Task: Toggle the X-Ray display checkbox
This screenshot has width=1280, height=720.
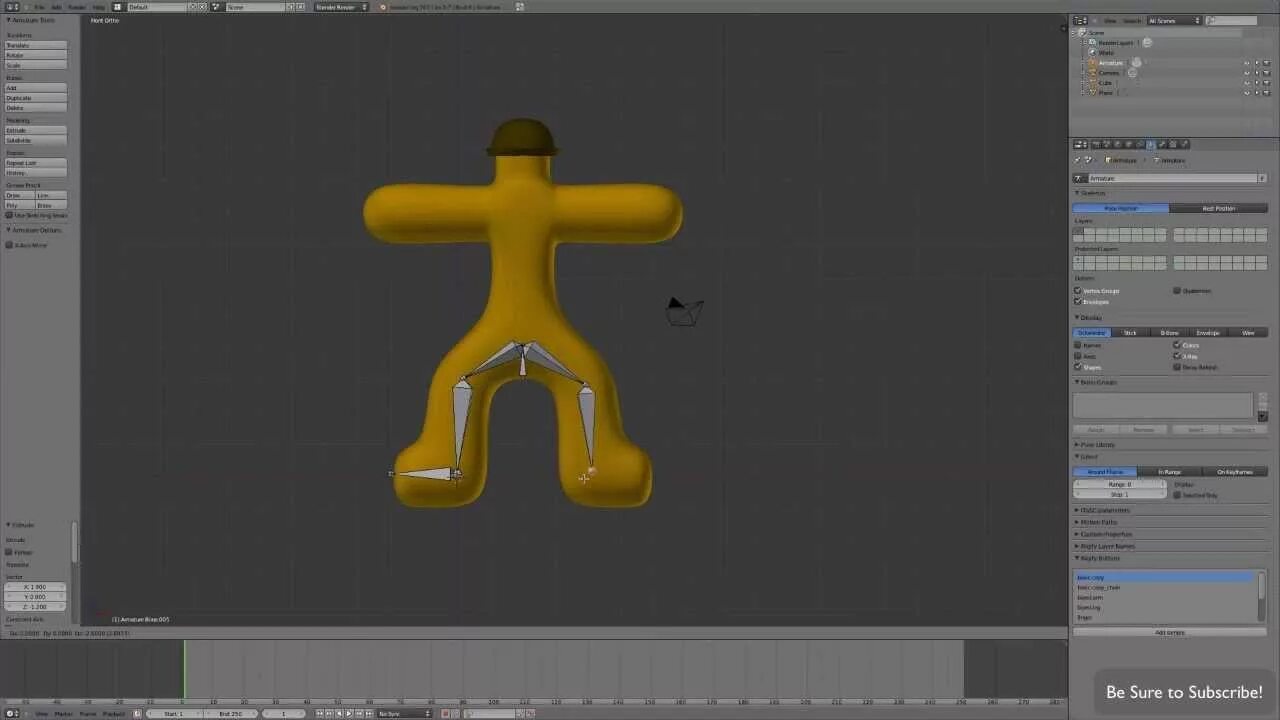Action: (x=1177, y=356)
